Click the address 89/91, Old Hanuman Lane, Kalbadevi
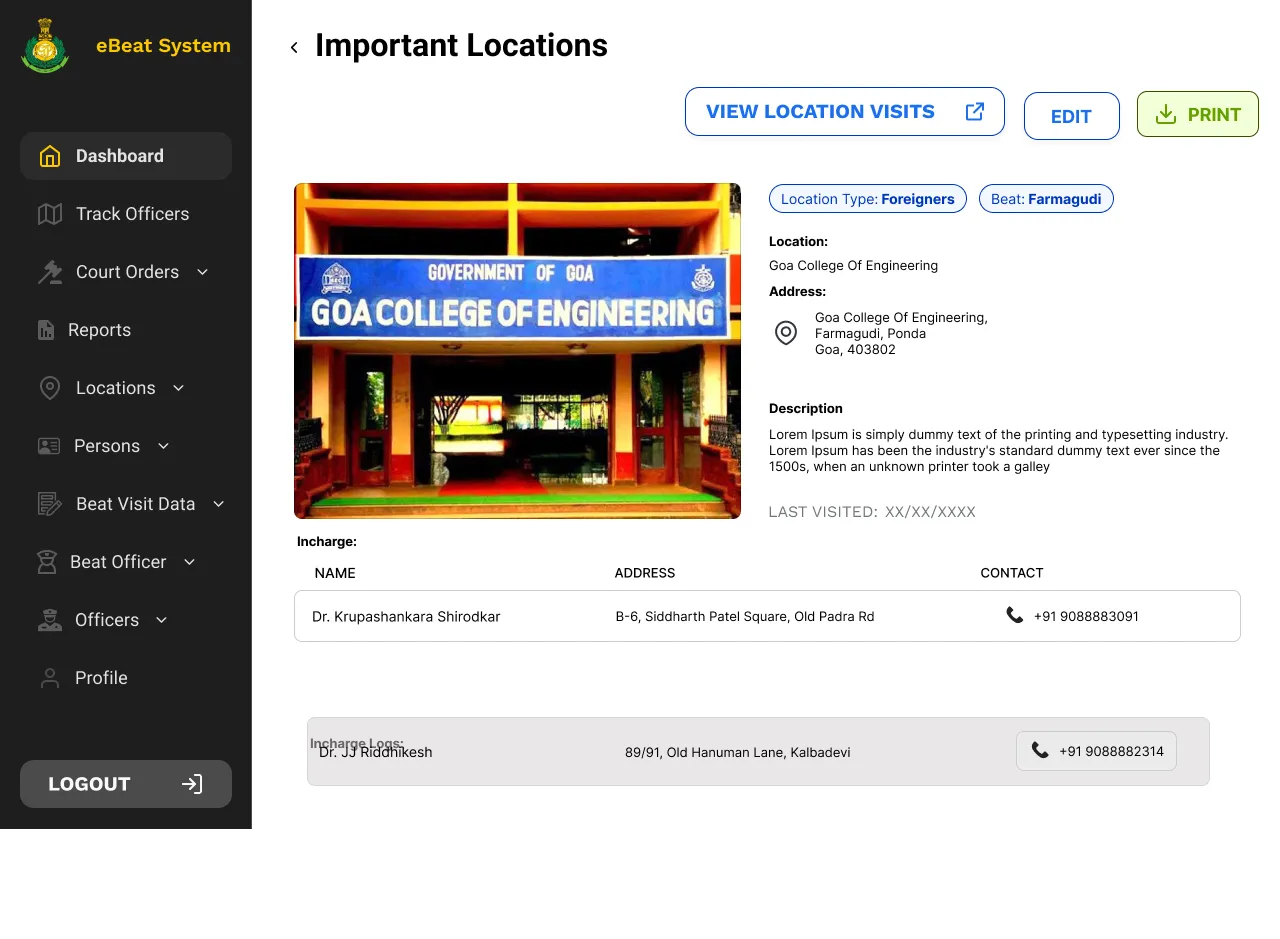 pos(738,752)
